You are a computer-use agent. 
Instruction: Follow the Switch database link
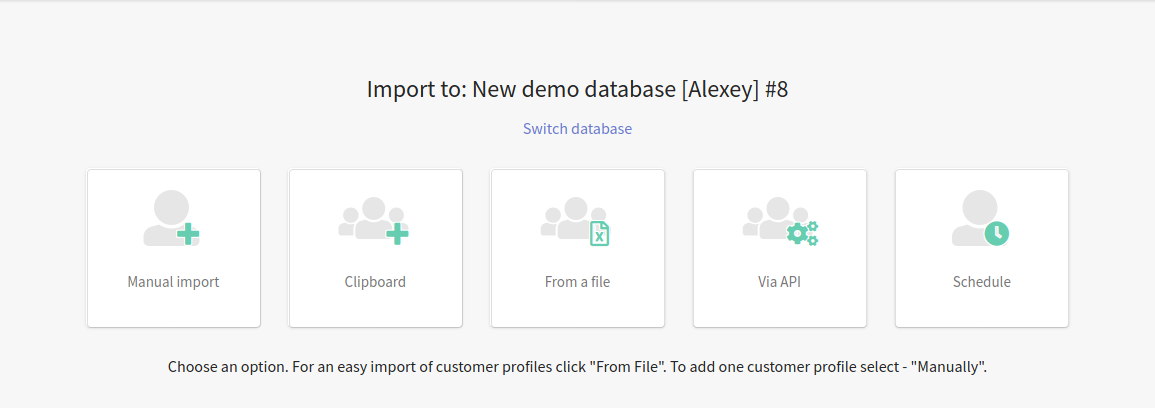pos(578,129)
